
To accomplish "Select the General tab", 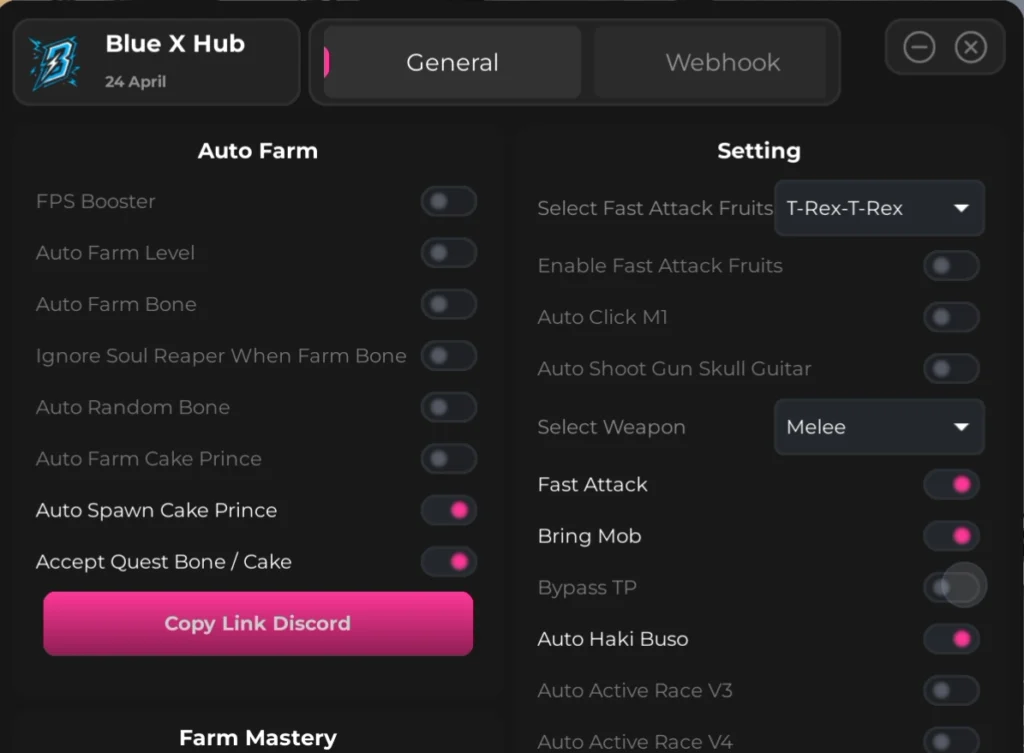I will [452, 63].
